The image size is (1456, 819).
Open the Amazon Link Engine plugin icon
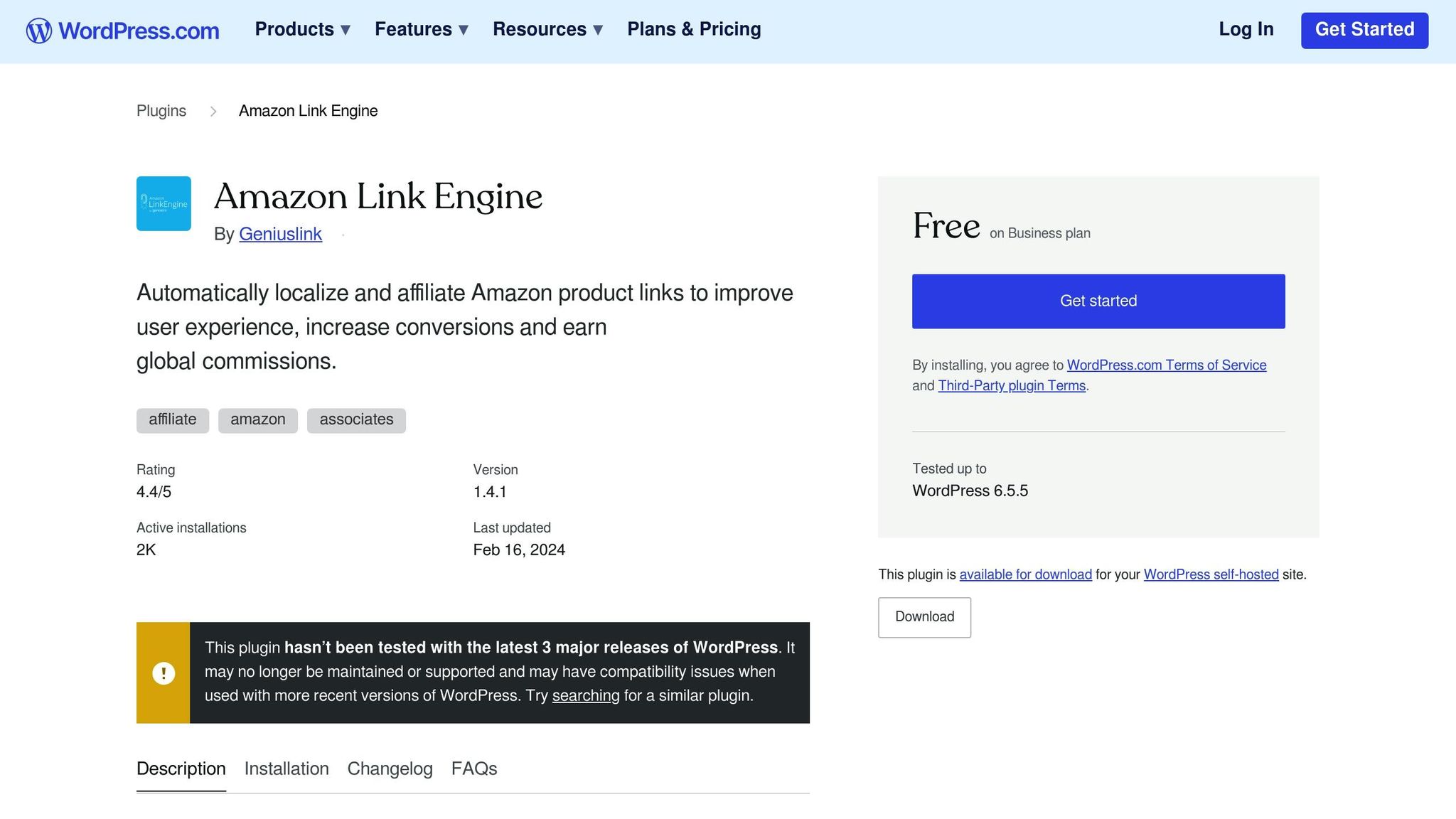tap(164, 203)
